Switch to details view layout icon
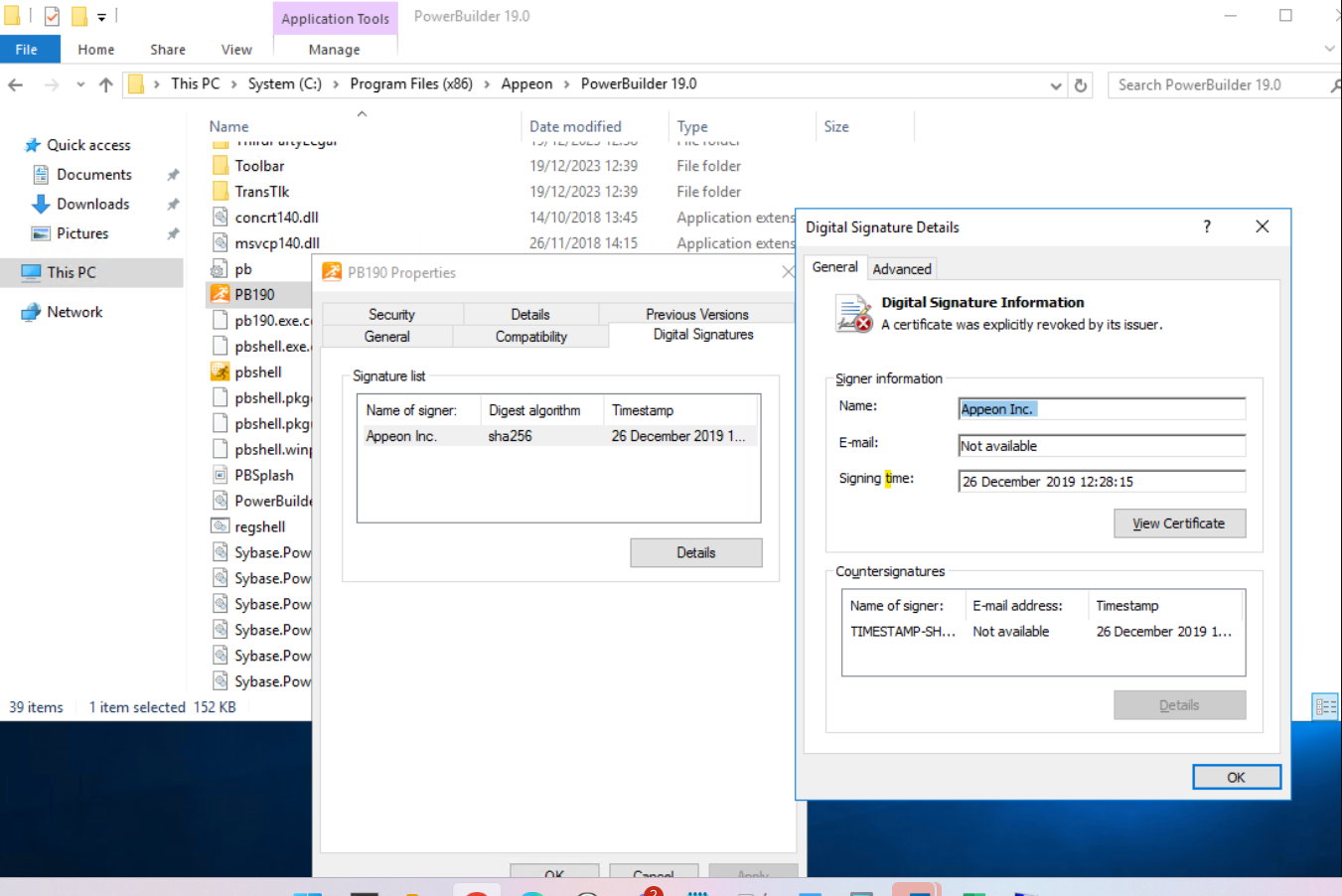Image resolution: width=1342 pixels, height=896 pixels. click(x=1325, y=706)
